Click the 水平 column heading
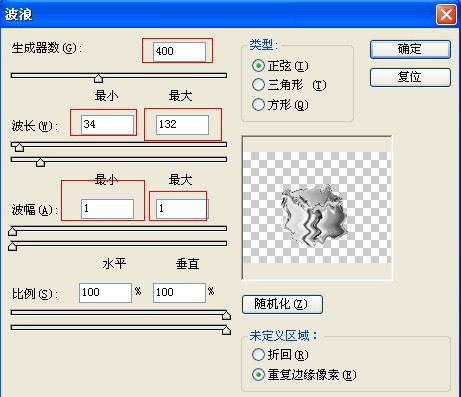Screen dimensions: 461x397 point(114,264)
